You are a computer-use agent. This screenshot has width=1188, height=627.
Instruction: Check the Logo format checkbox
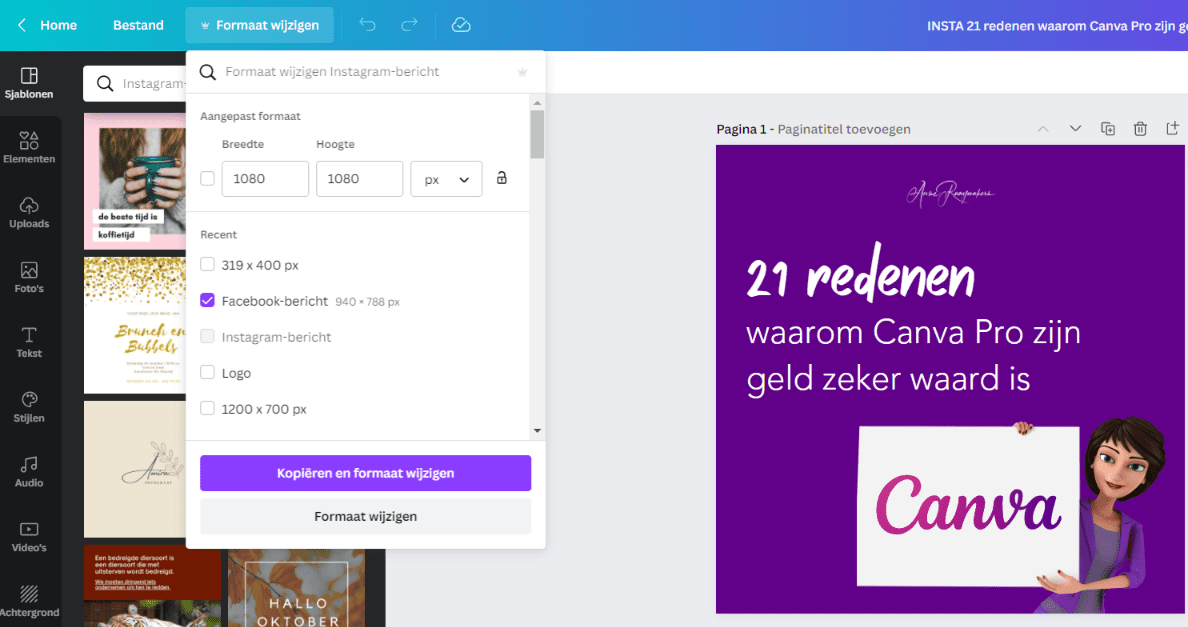208,373
